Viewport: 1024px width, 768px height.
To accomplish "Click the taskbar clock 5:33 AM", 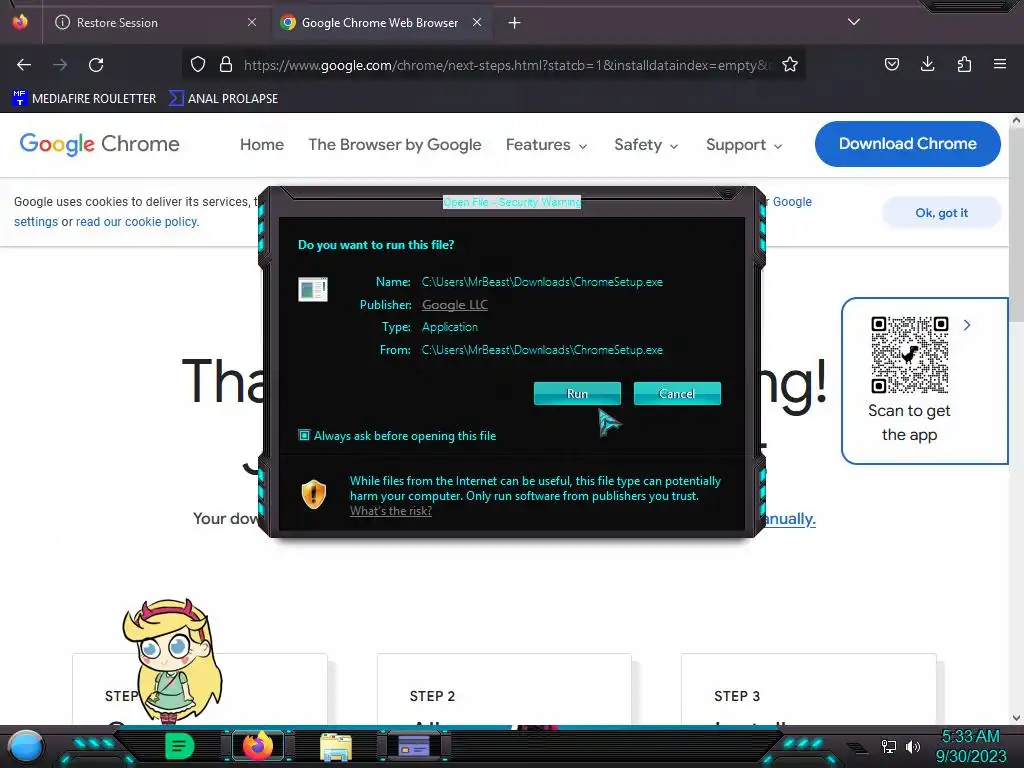I will point(970,737).
